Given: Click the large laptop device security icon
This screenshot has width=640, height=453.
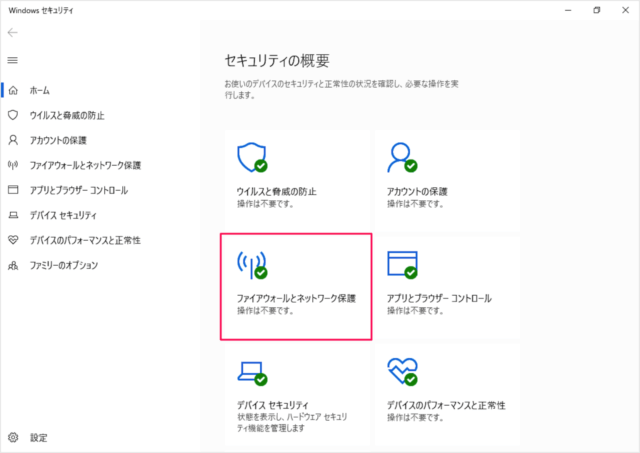Looking at the screenshot, I should pos(252,373).
